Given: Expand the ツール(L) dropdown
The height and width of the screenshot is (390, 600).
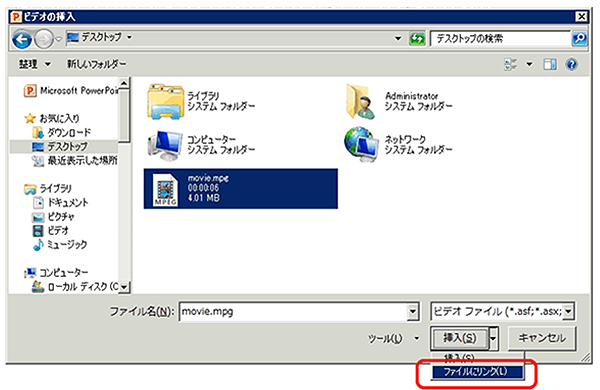Looking at the screenshot, I should click(x=392, y=338).
